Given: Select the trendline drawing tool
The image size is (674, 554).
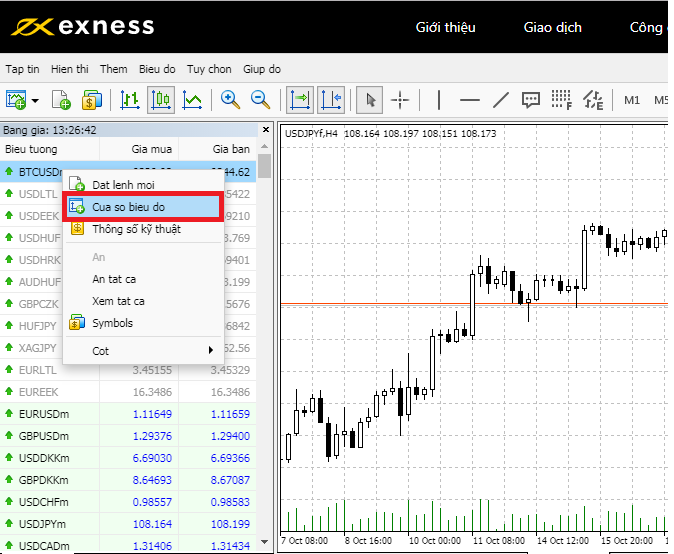Looking at the screenshot, I should (x=501, y=100).
